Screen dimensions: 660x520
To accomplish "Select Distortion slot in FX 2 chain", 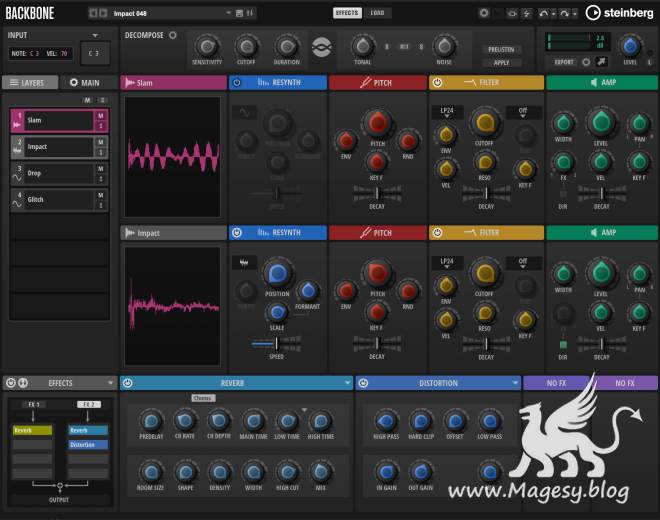I will pos(88,445).
